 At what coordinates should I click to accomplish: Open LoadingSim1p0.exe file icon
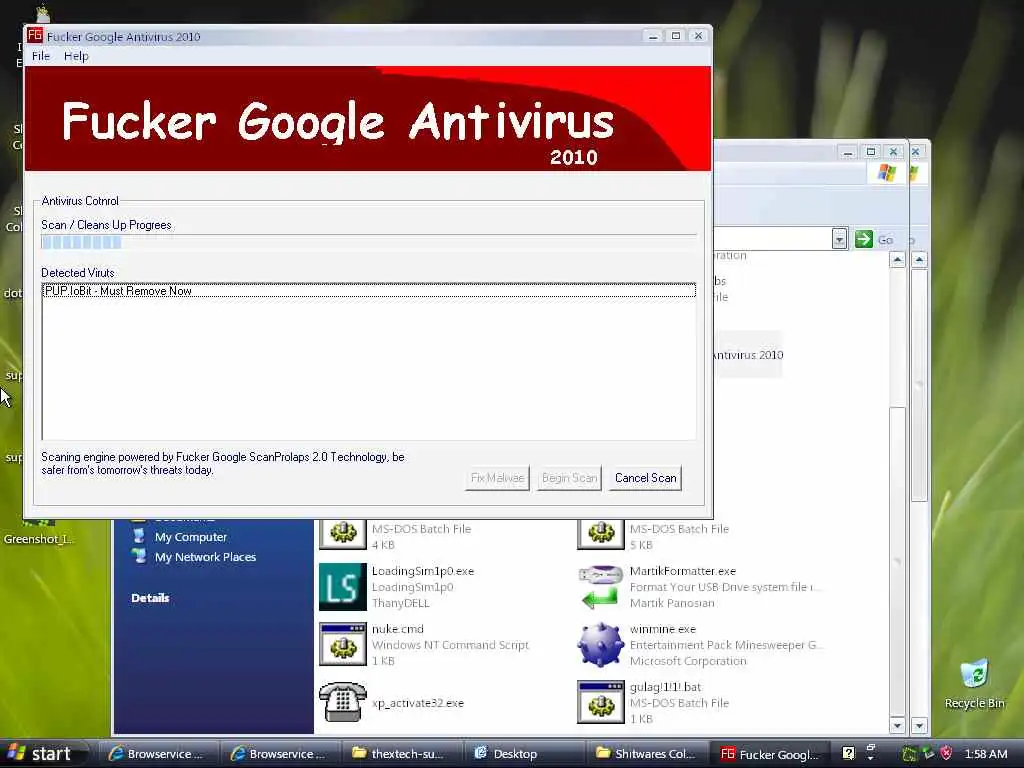(343, 586)
